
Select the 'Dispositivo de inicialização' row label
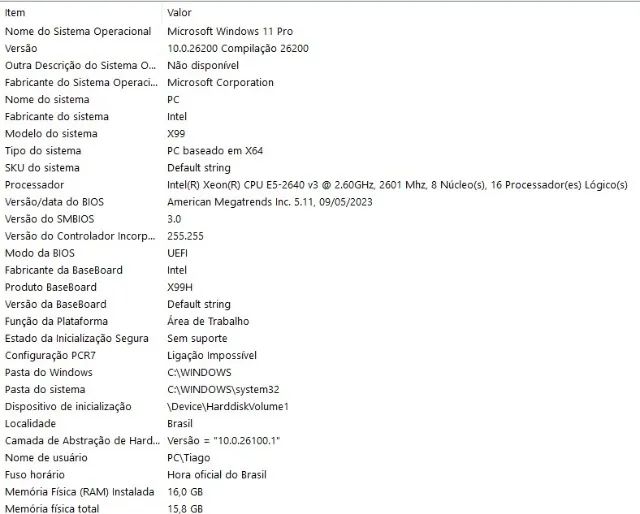coord(68,407)
